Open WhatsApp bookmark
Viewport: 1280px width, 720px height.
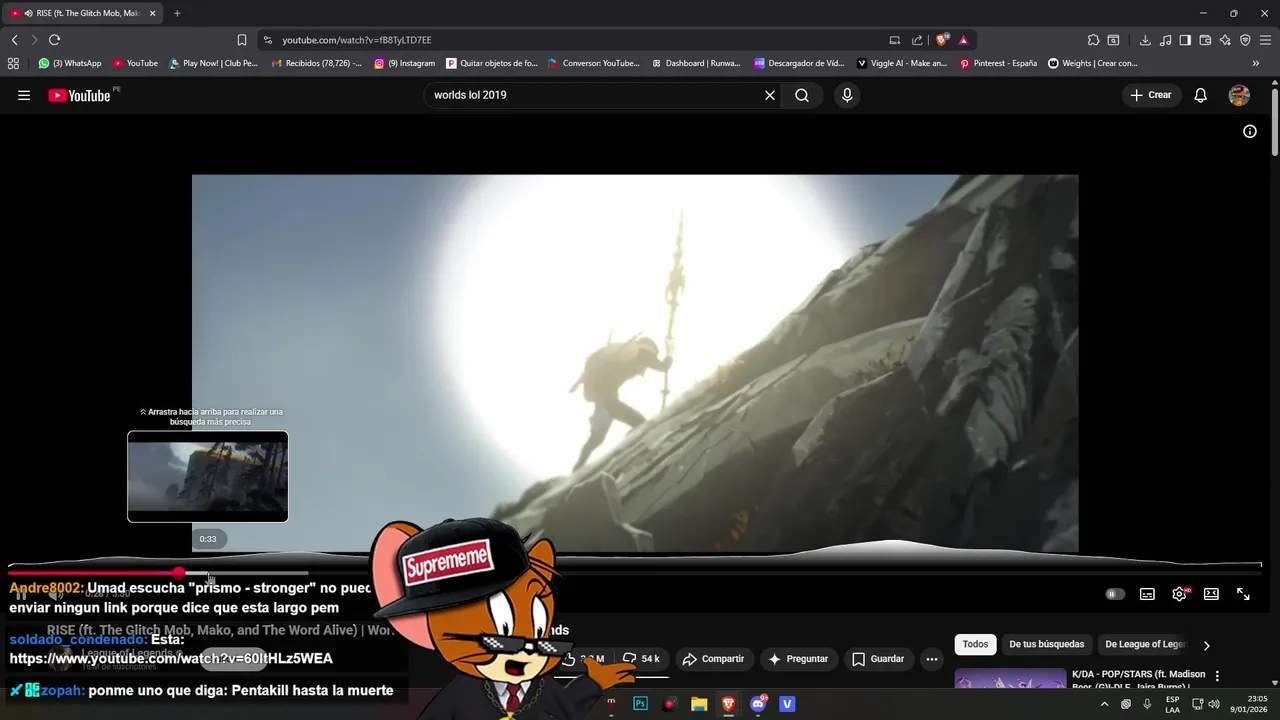(70, 63)
